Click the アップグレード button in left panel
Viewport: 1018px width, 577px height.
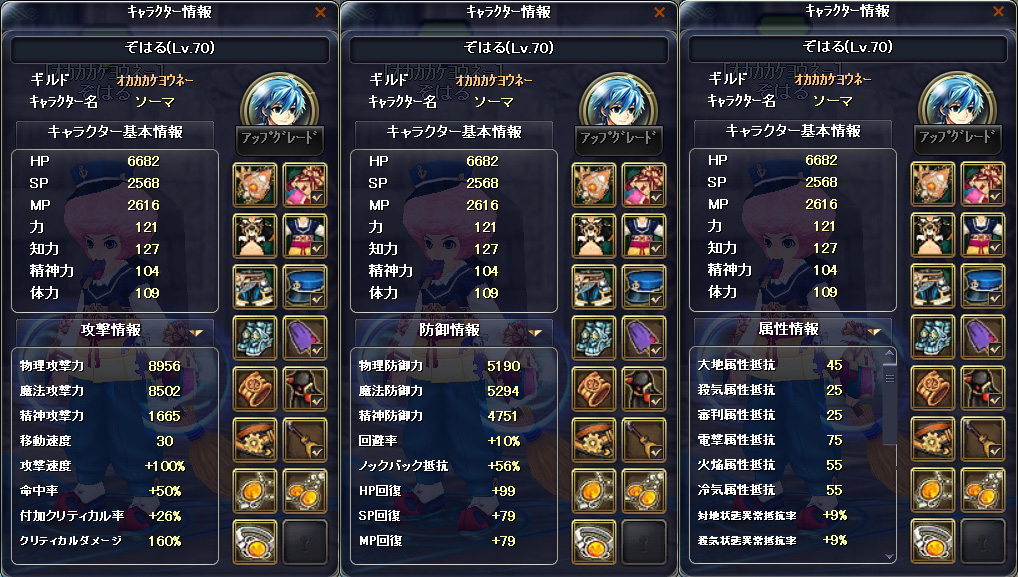(279, 139)
